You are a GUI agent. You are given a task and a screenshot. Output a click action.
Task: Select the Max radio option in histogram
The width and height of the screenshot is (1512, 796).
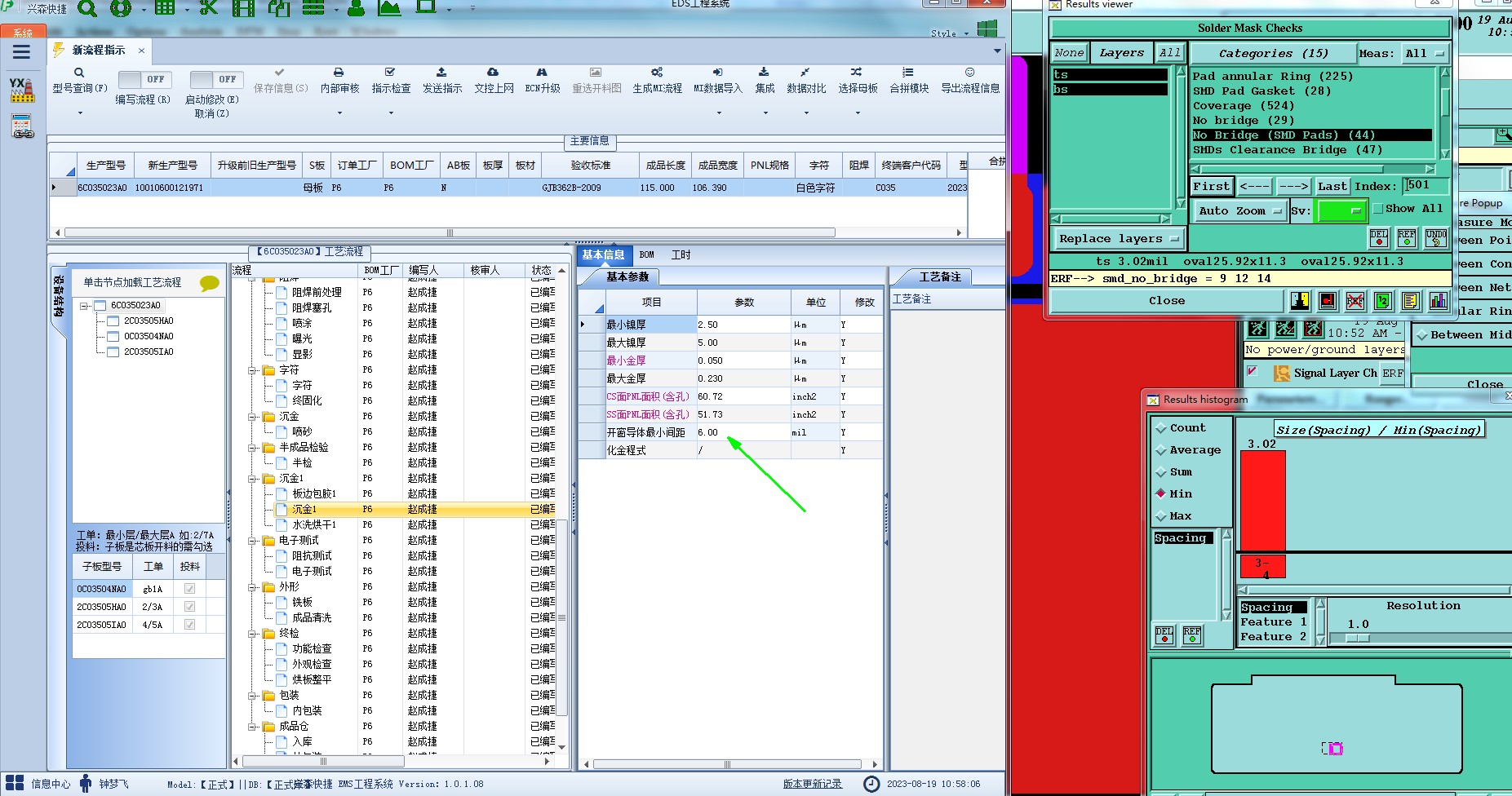click(x=1161, y=516)
